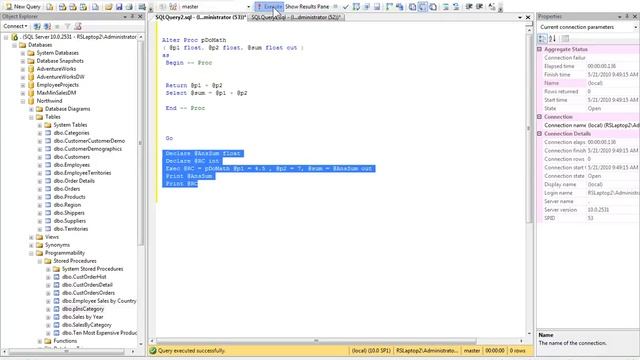
Task: Switch to the SQLQuery2.sql tab
Action: (200, 17)
